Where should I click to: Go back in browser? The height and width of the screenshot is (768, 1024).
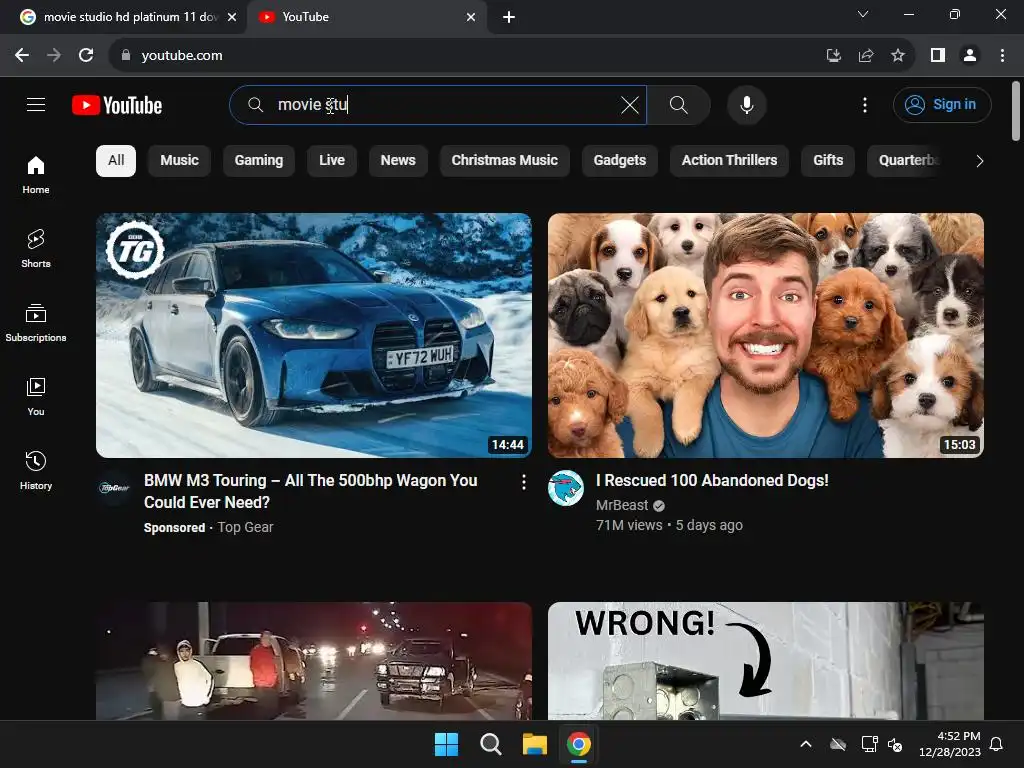22,56
